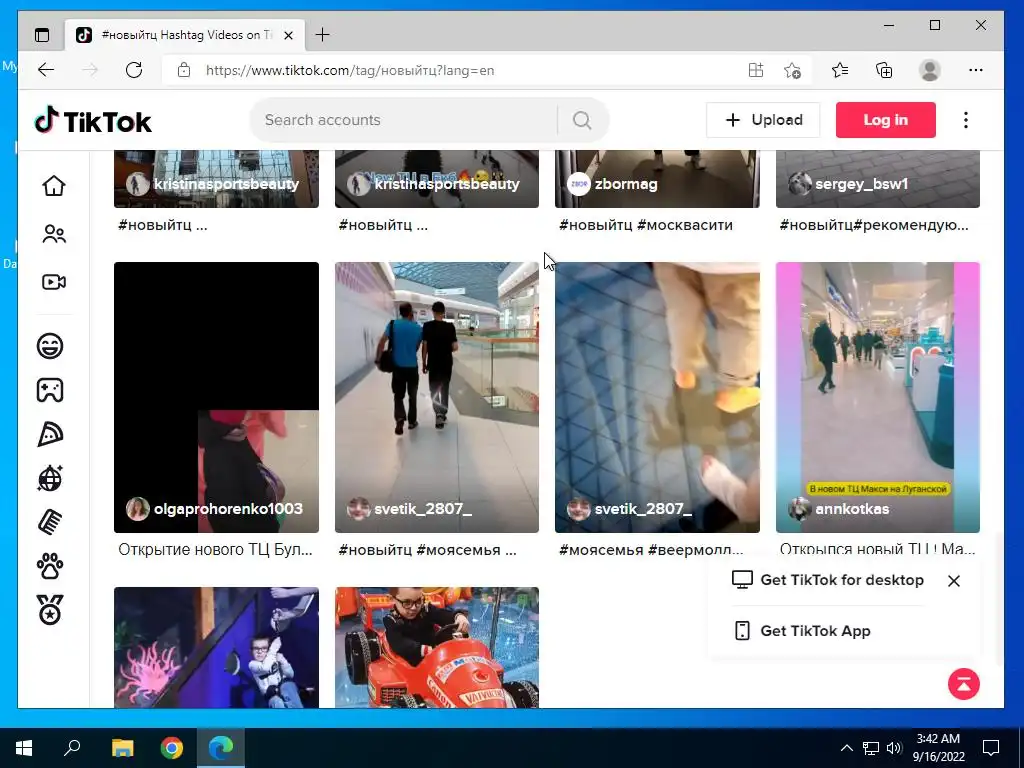The height and width of the screenshot is (768, 1024).
Task: Click caption '#новыйтц #москвасити'
Action: (x=646, y=225)
